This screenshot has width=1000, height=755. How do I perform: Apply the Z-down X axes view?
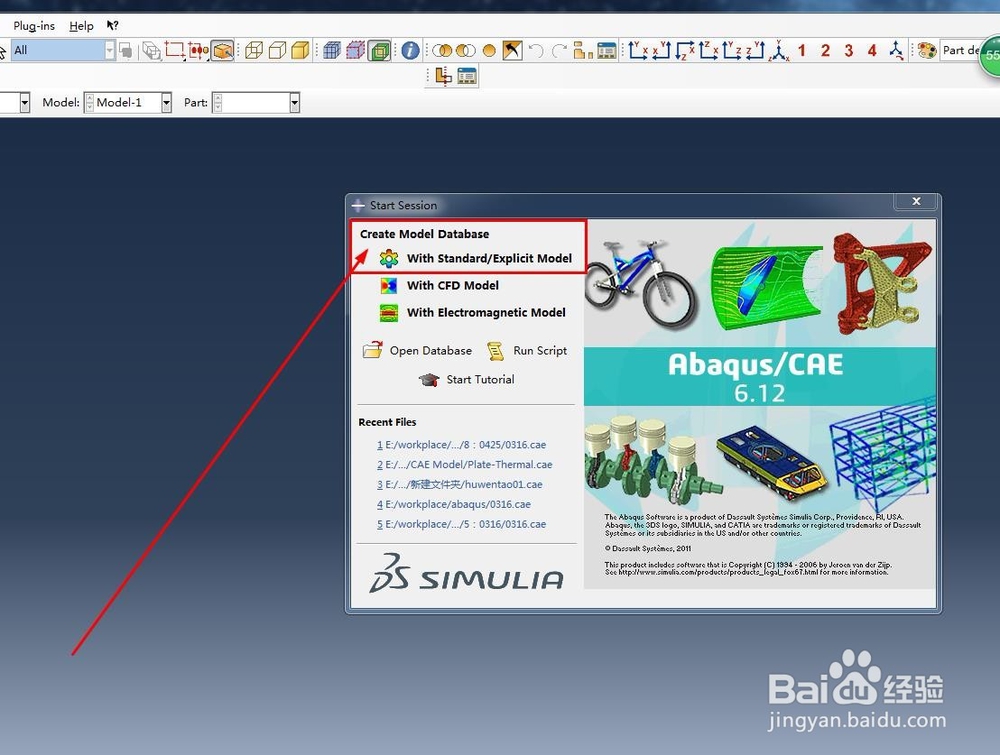point(685,50)
